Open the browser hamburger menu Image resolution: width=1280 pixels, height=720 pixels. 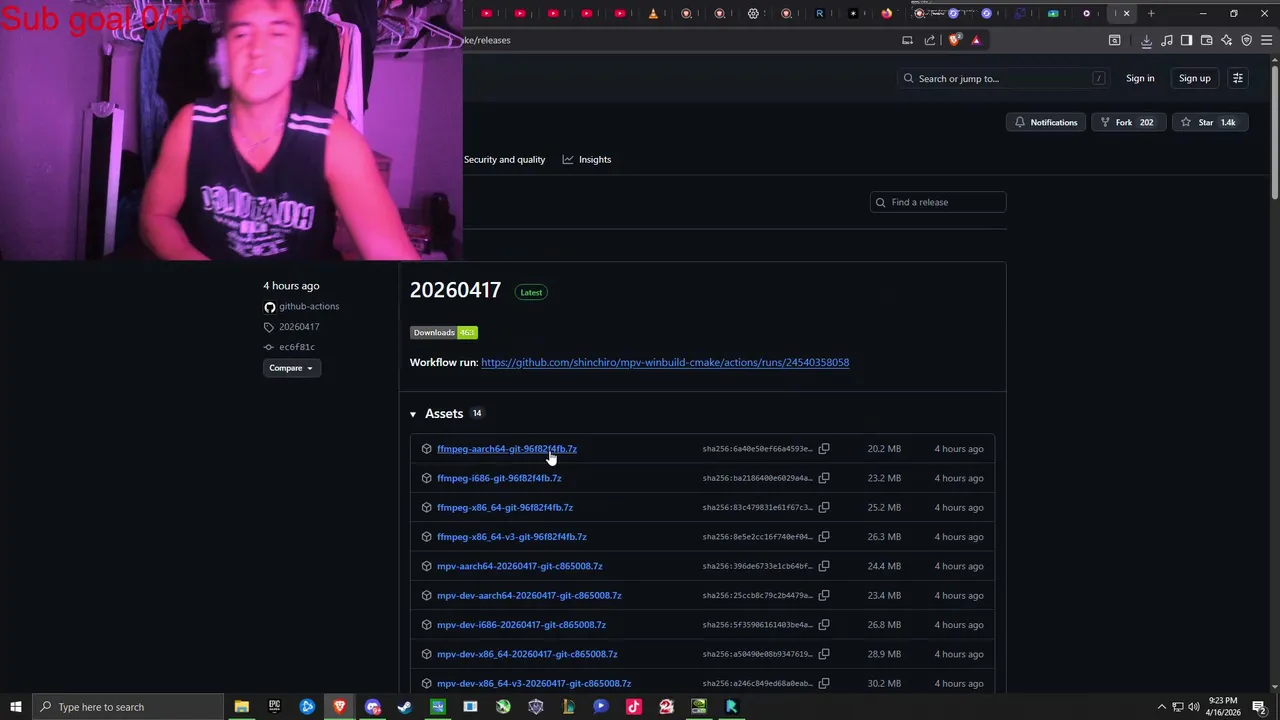pyautogui.click(x=1266, y=40)
